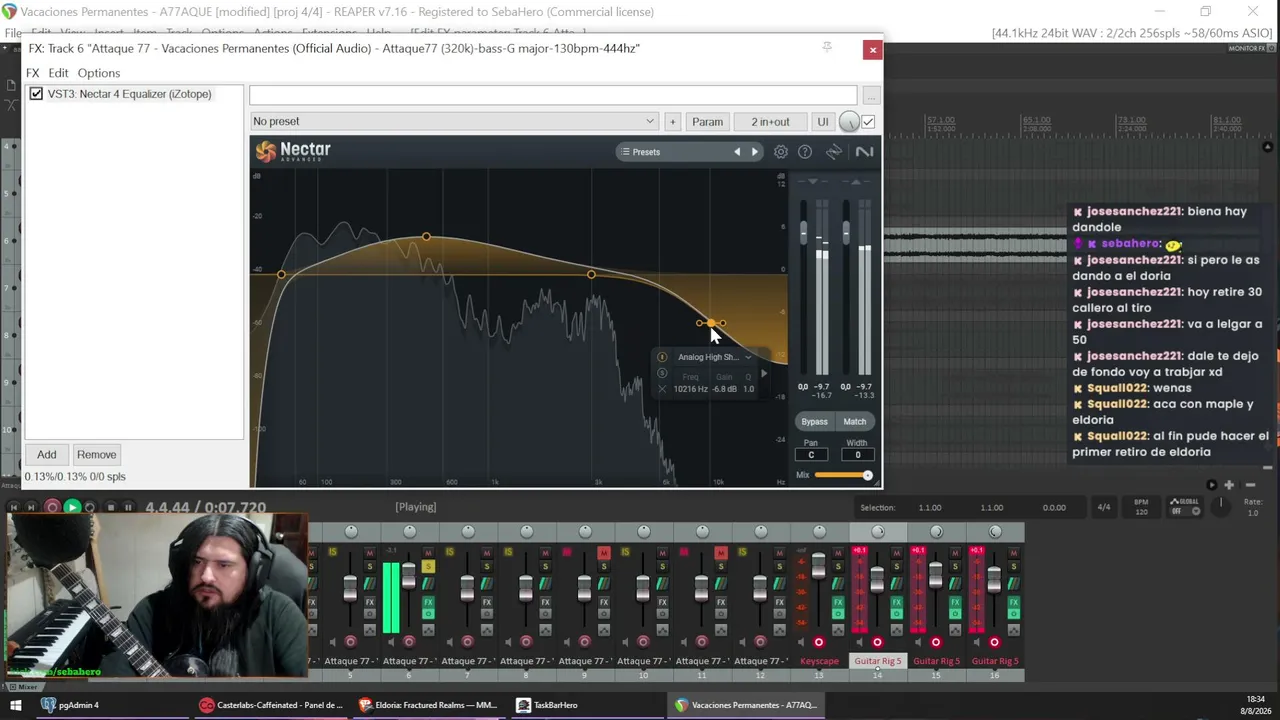Click the Pan value field
Image resolution: width=1280 pixels, height=720 pixels.
(x=811, y=455)
